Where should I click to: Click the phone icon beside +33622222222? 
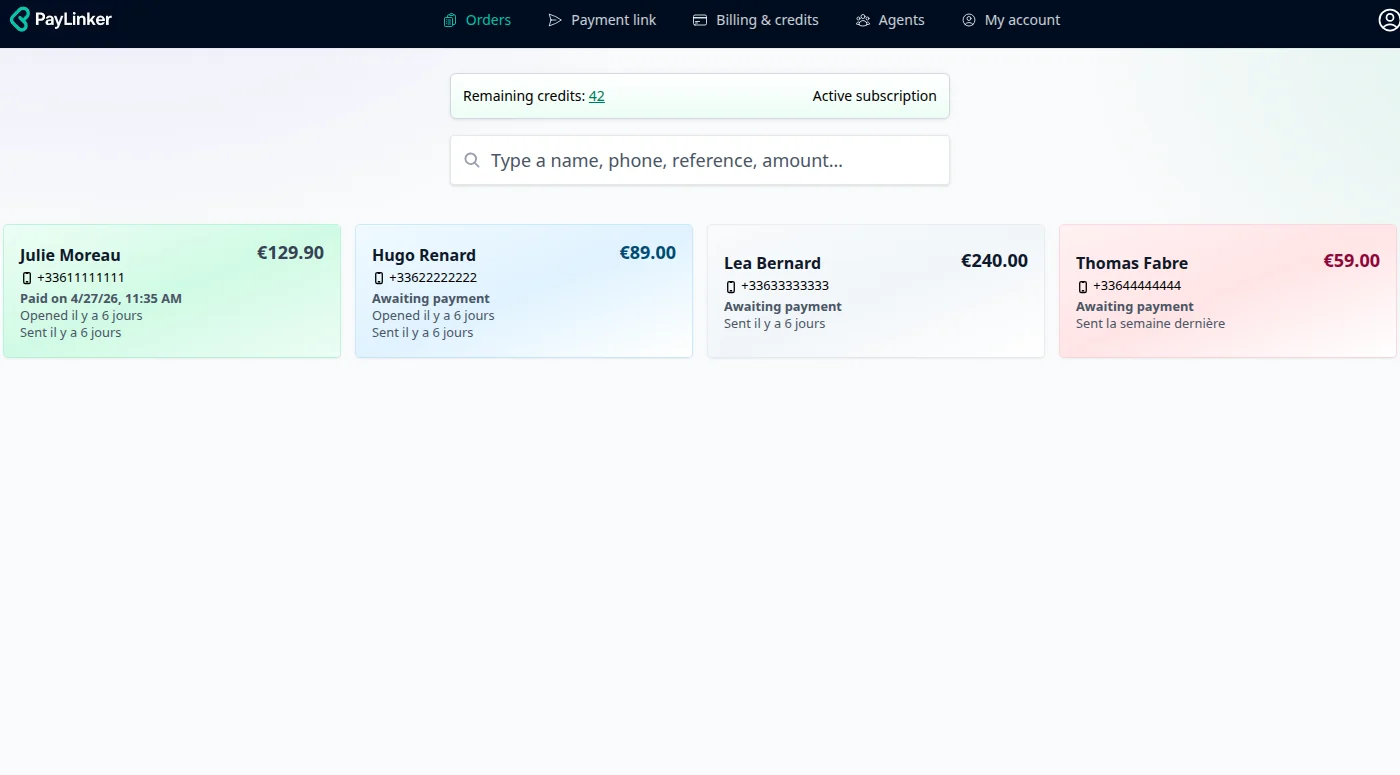coord(379,278)
